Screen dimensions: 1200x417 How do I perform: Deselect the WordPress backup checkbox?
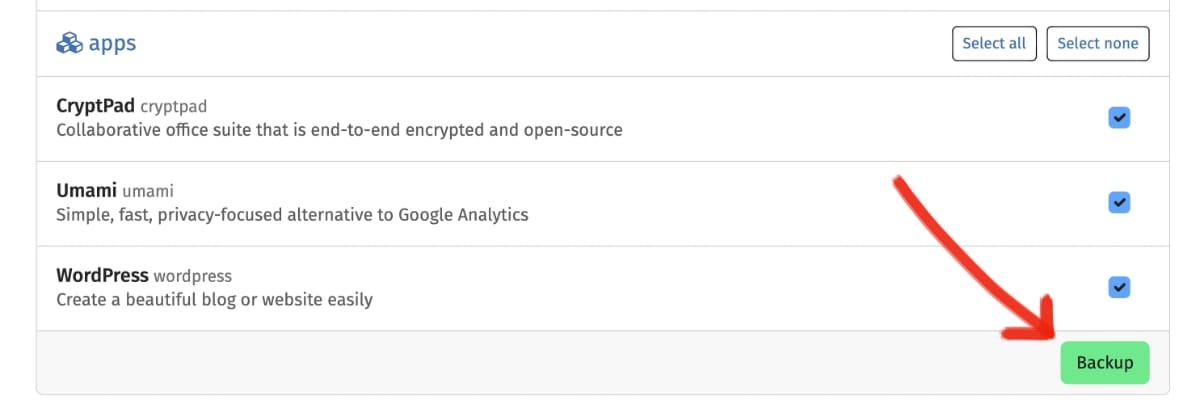click(x=1119, y=287)
